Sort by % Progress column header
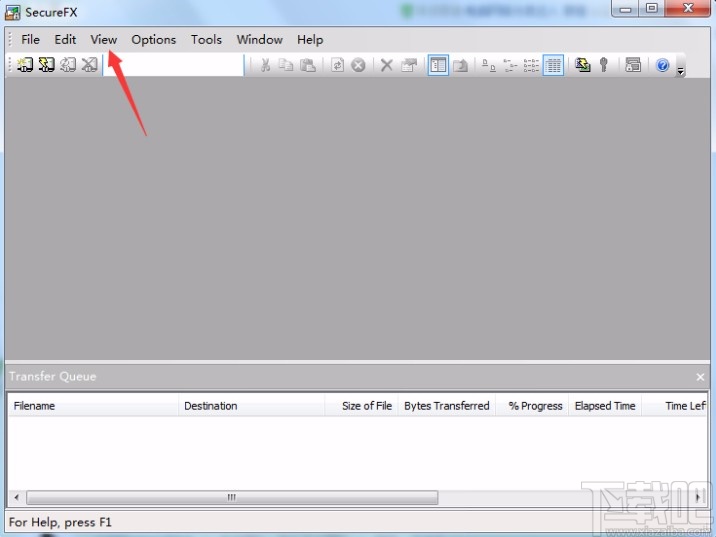The image size is (716, 537). click(532, 406)
